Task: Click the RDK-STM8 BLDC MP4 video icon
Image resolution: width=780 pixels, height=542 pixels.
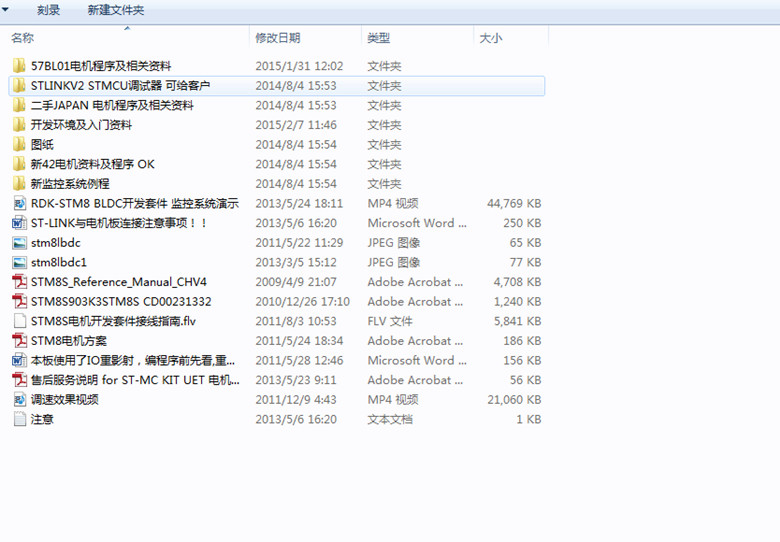Action: point(19,203)
